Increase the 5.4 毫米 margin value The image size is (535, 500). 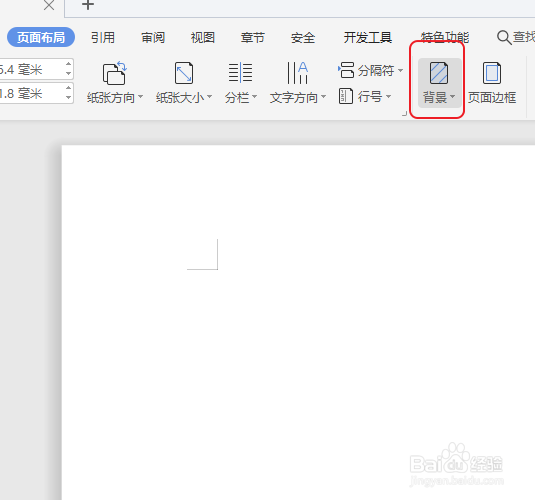tap(69, 64)
